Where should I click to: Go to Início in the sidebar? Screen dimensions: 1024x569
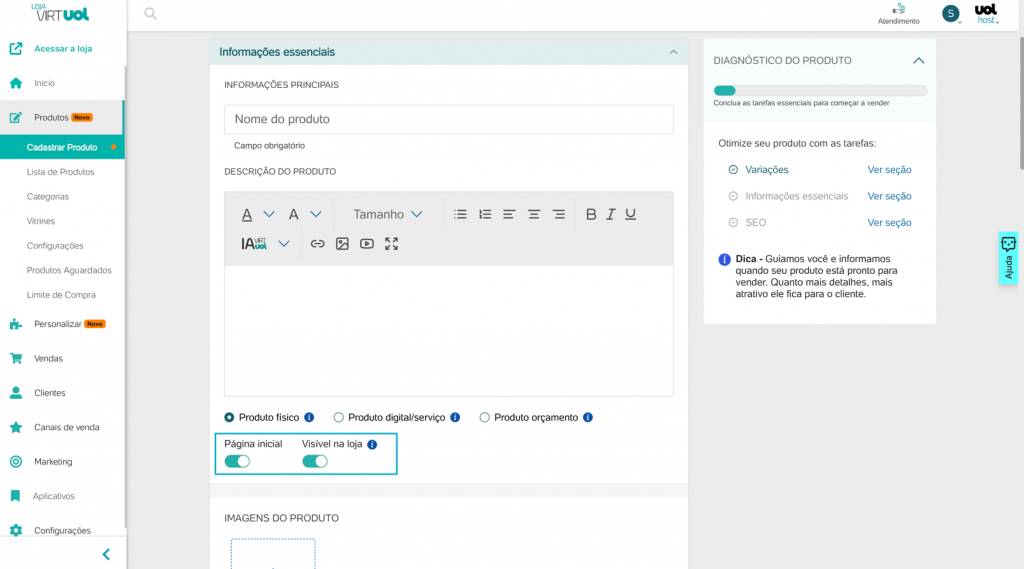(x=44, y=83)
